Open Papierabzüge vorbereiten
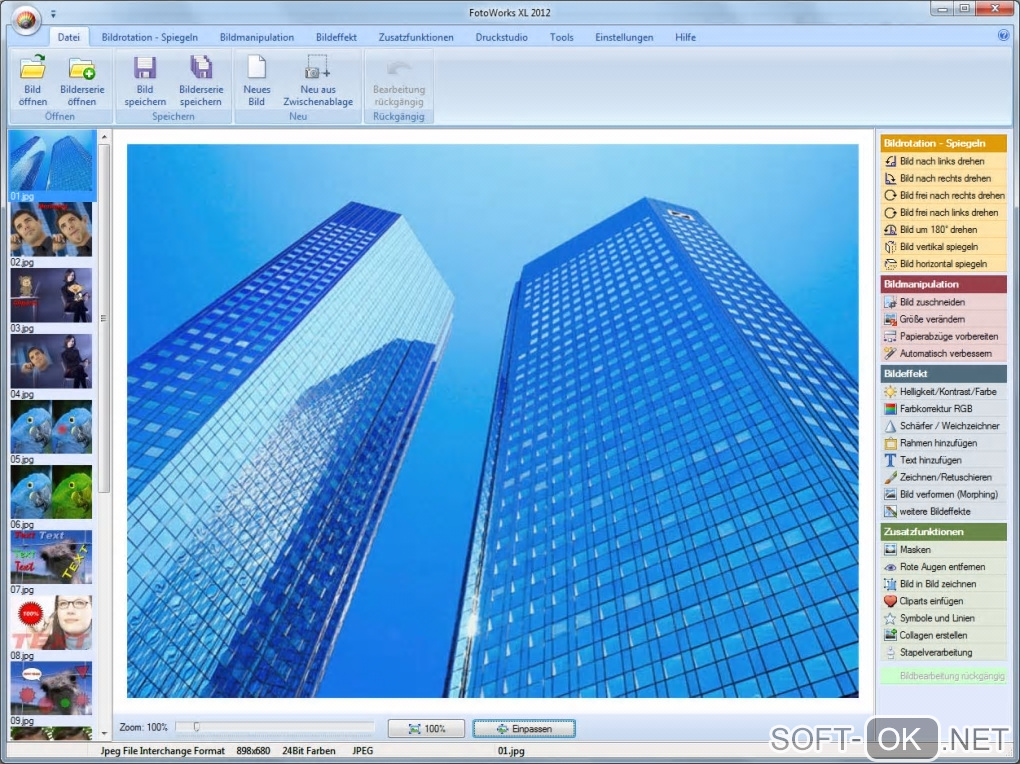This screenshot has width=1020, height=764. point(943,336)
